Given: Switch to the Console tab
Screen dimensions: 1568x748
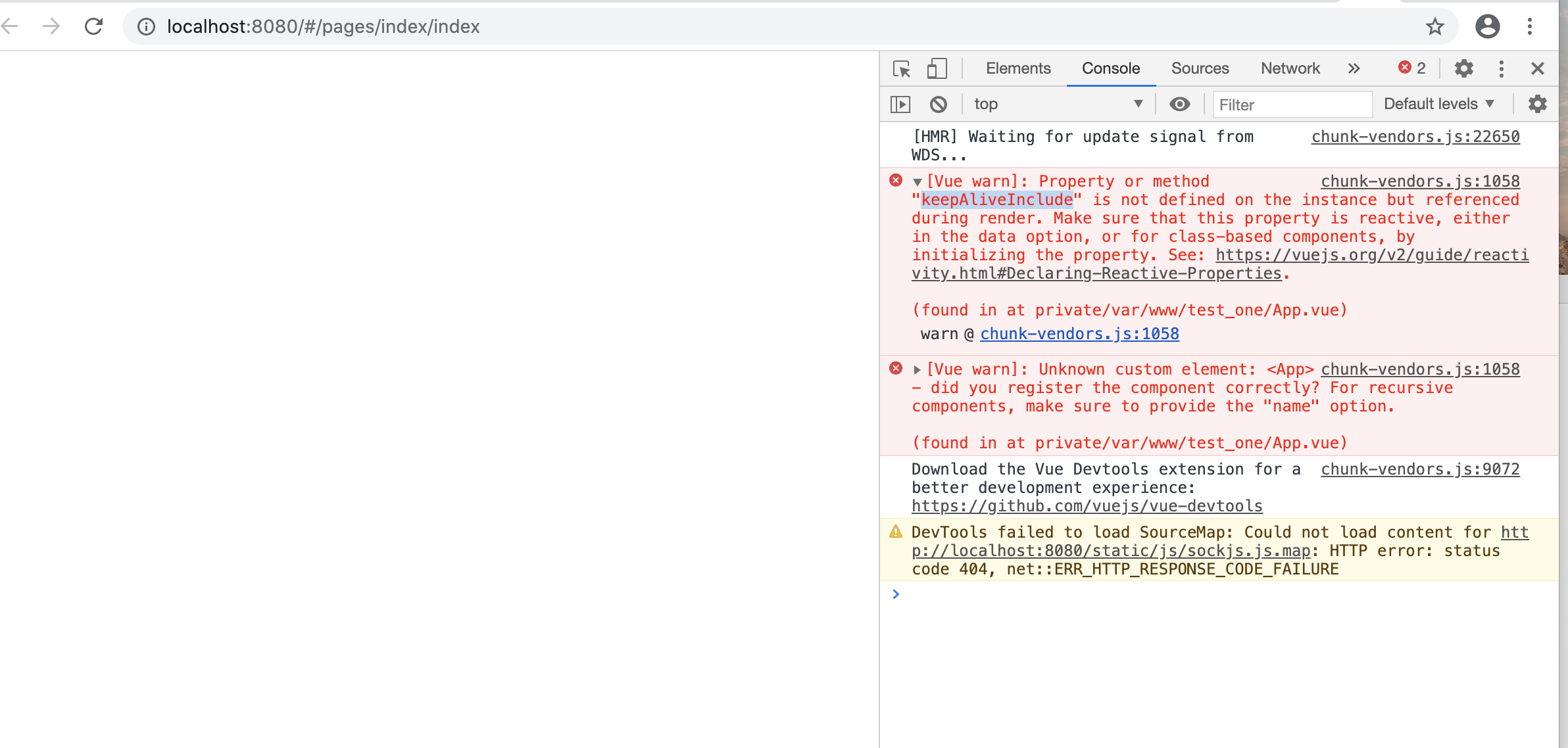Looking at the screenshot, I should pos(1111,68).
